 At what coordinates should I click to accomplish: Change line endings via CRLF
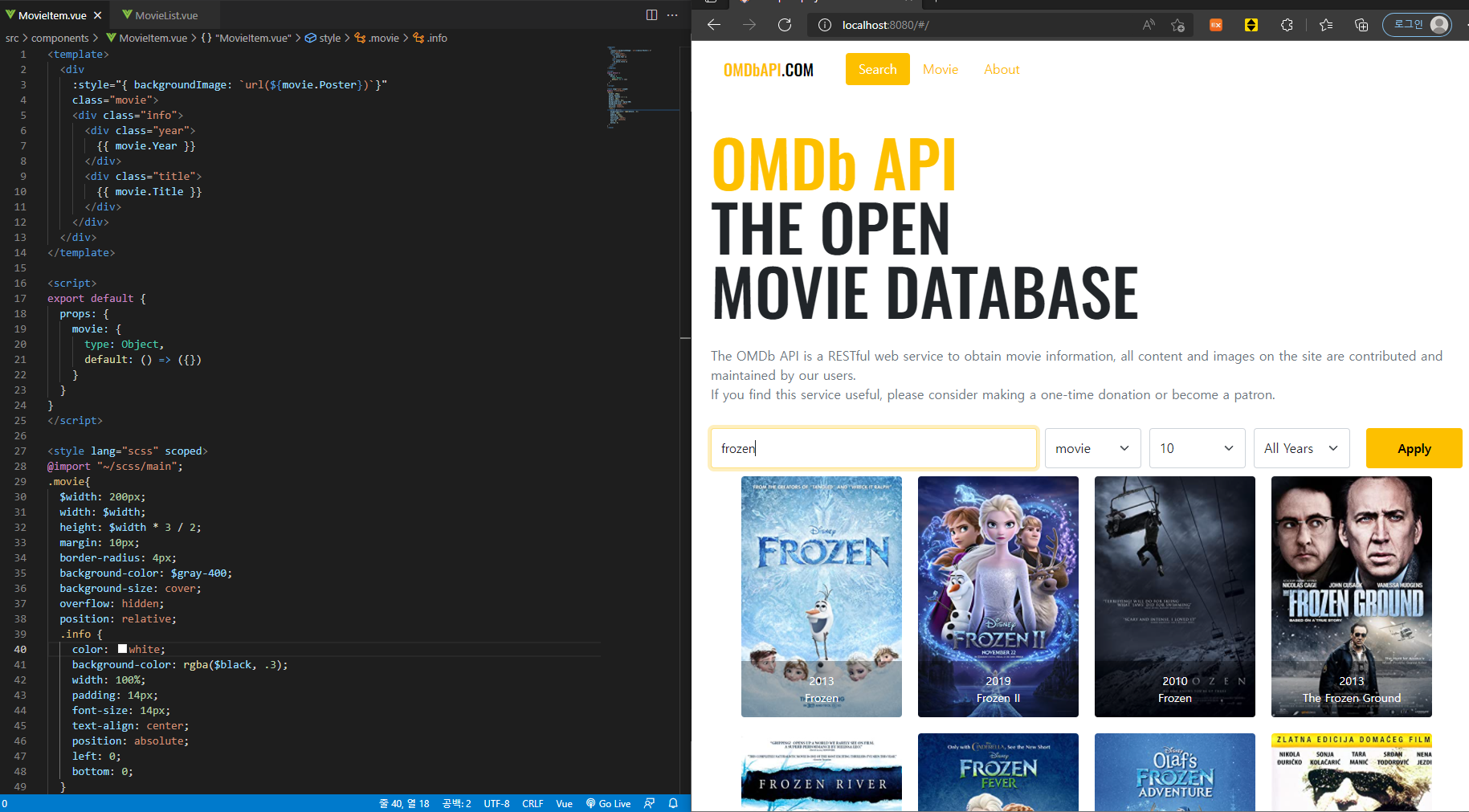pyautogui.click(x=533, y=803)
